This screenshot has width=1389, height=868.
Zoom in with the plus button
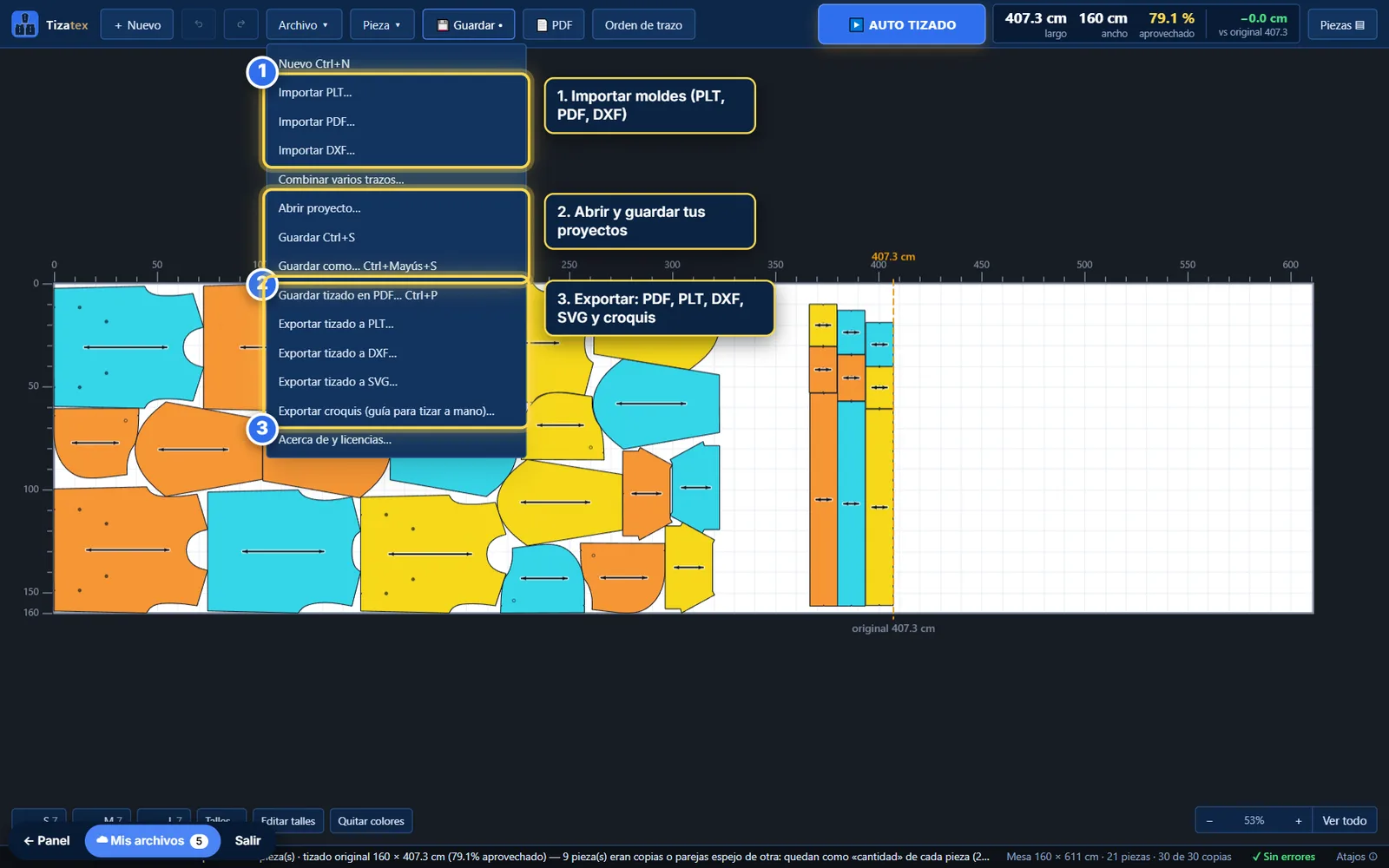tap(1299, 820)
